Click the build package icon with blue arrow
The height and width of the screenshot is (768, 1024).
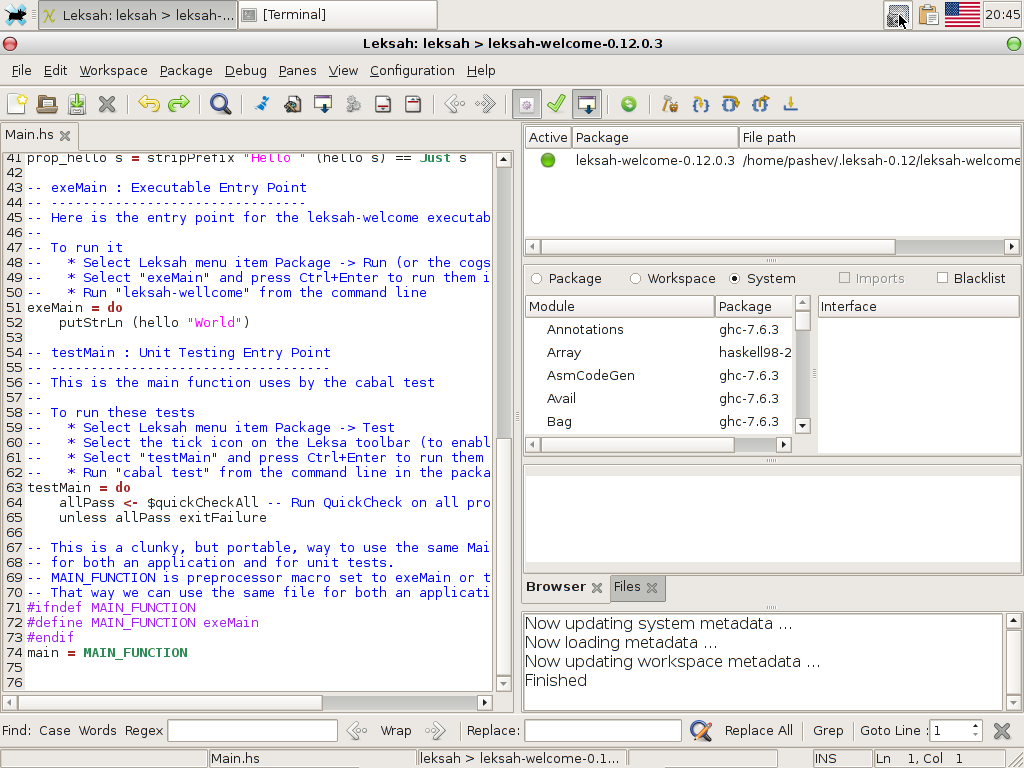323,104
